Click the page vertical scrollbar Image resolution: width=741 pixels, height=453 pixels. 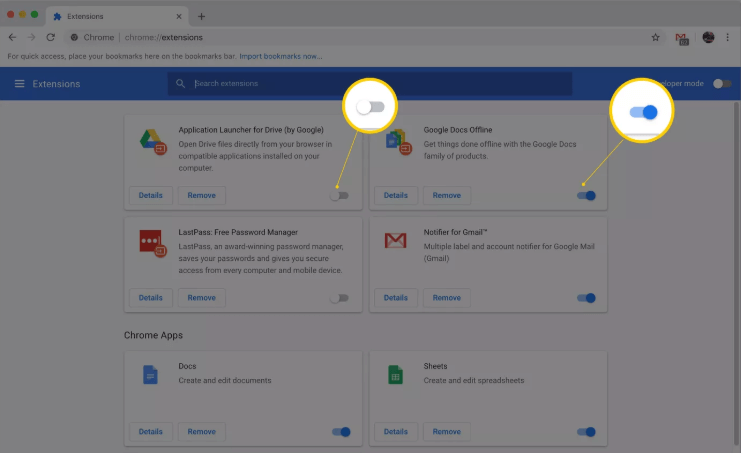pyautogui.click(x=736, y=274)
